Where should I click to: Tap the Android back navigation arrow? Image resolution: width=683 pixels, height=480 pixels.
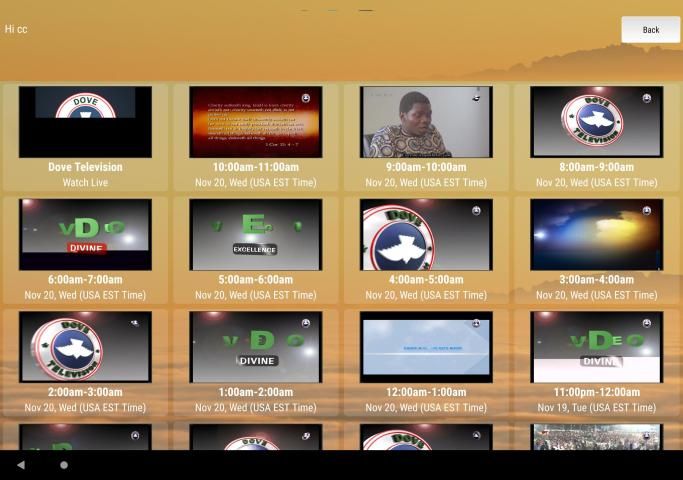[x=20, y=465]
